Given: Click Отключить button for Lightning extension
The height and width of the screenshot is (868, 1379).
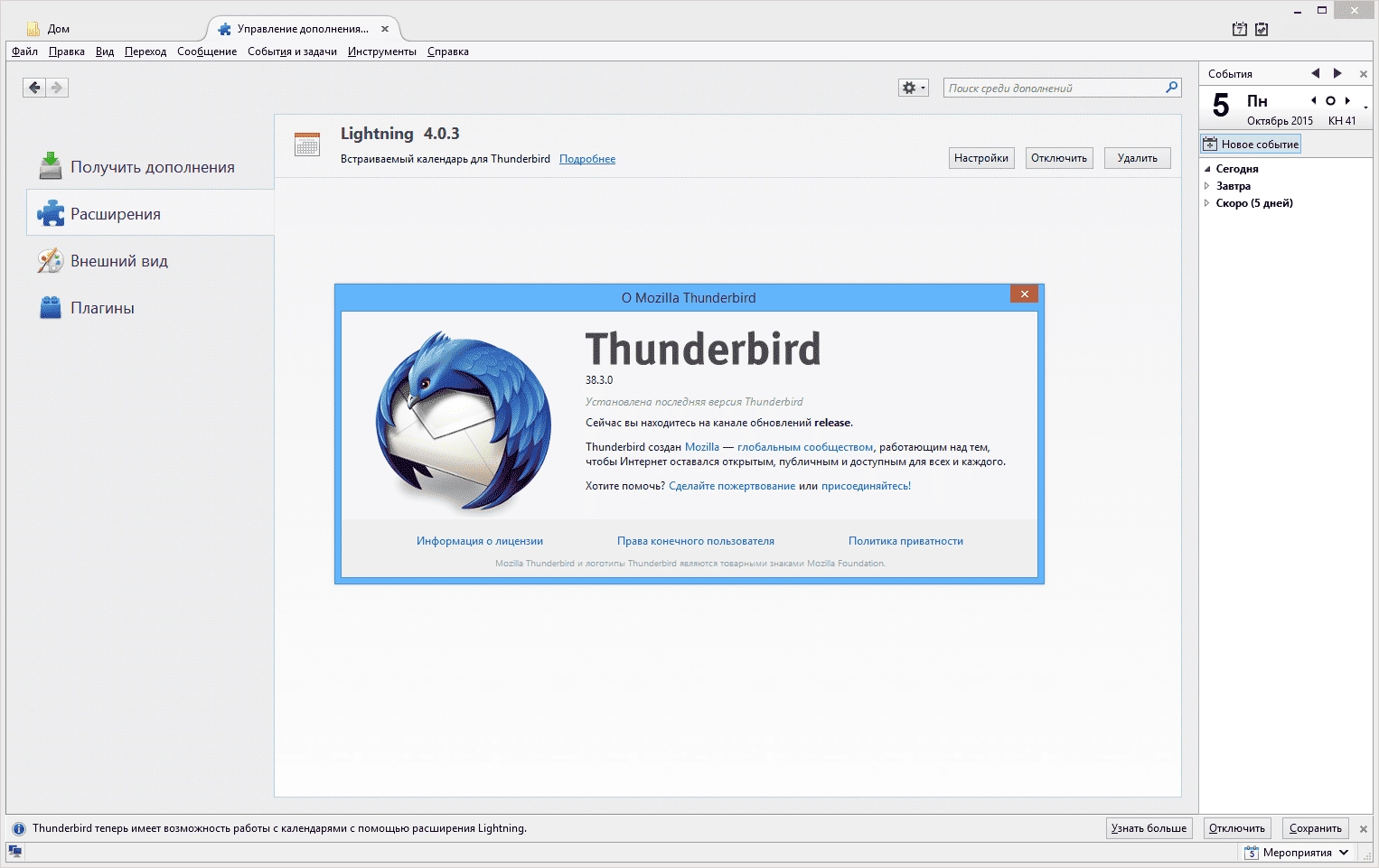Looking at the screenshot, I should pos(1059,158).
